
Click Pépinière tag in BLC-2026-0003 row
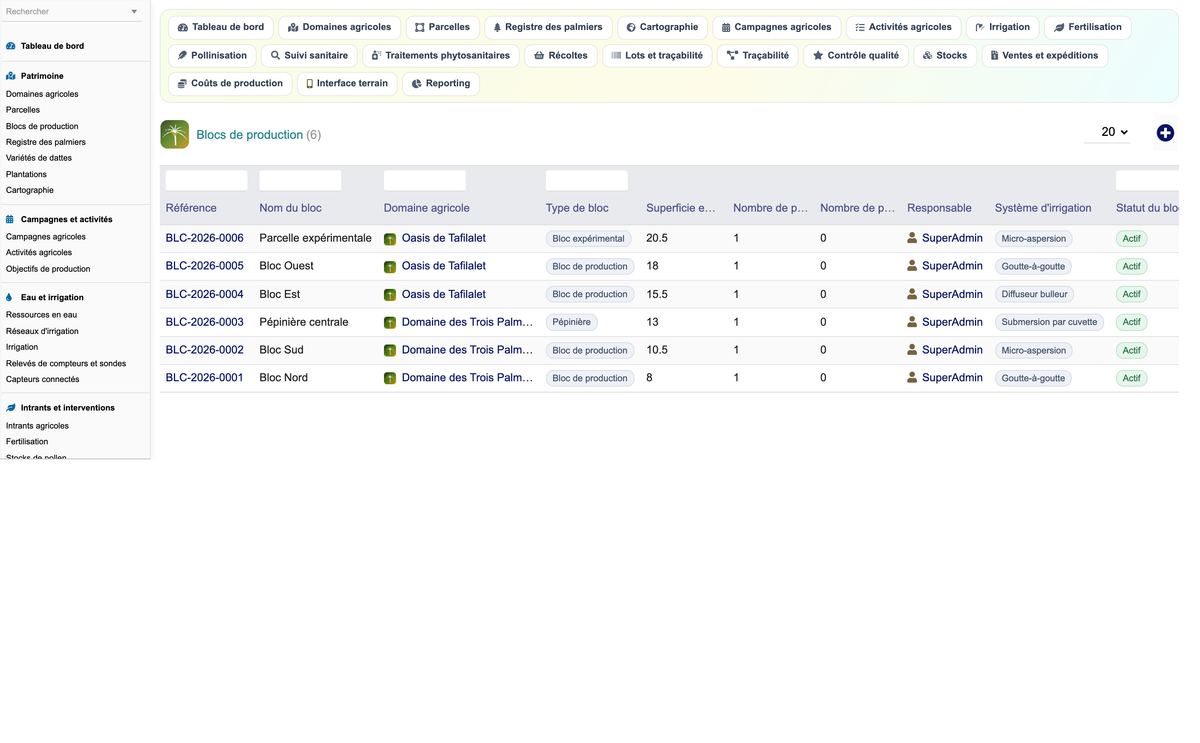572,322
